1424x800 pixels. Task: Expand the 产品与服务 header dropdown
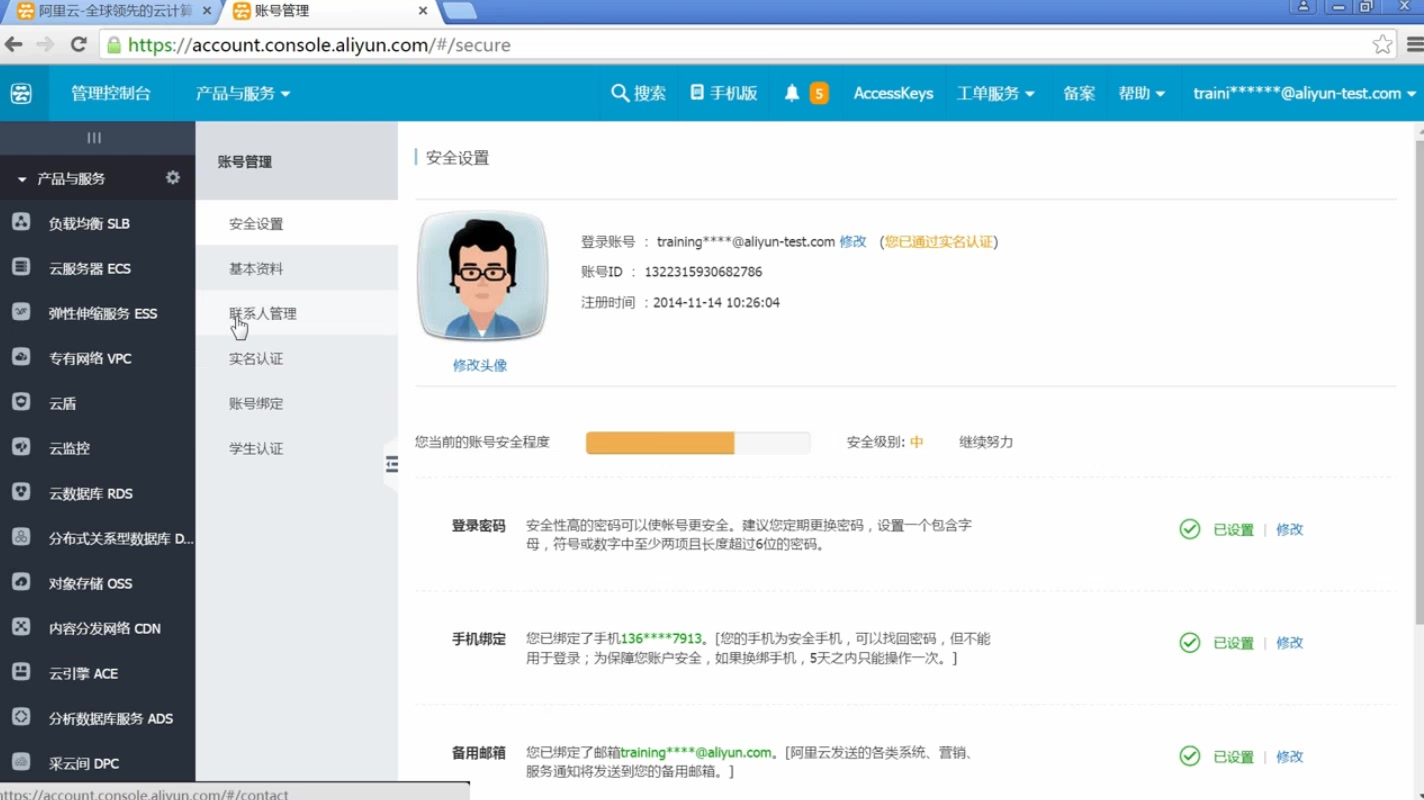(243, 93)
